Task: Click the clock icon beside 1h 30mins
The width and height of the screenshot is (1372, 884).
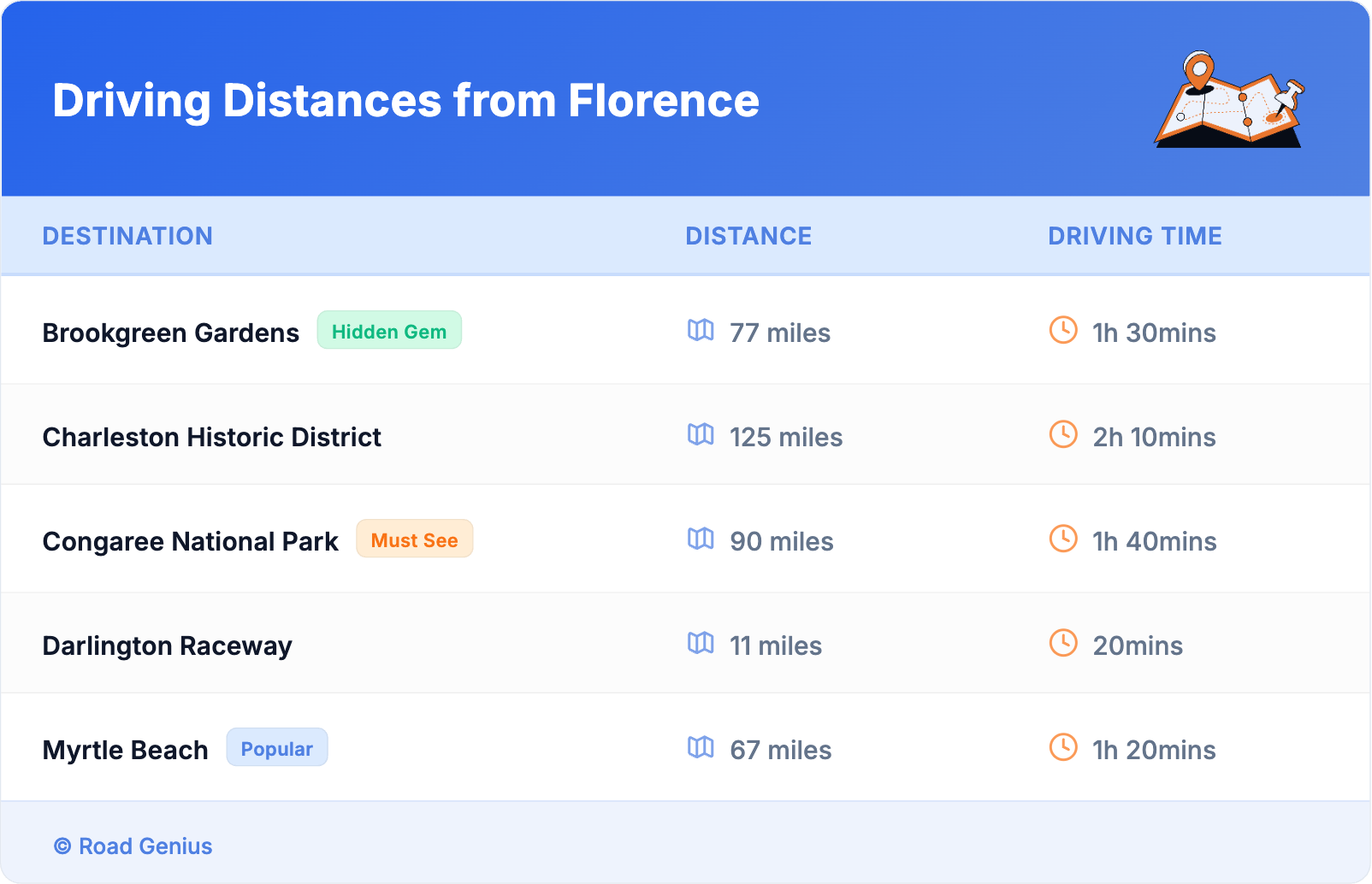Action: (1063, 330)
